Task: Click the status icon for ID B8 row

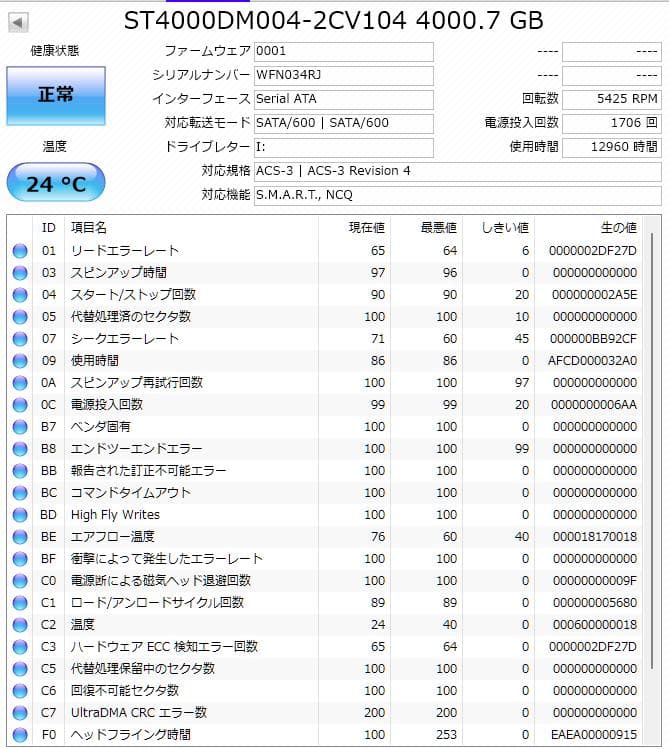Action: coord(20,449)
